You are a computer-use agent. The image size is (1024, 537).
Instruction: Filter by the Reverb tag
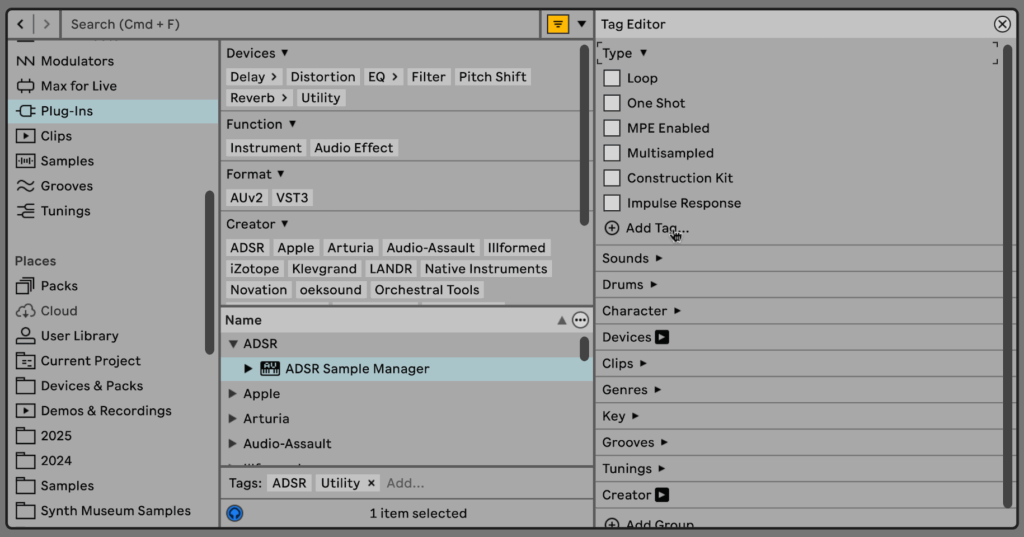tap(259, 97)
